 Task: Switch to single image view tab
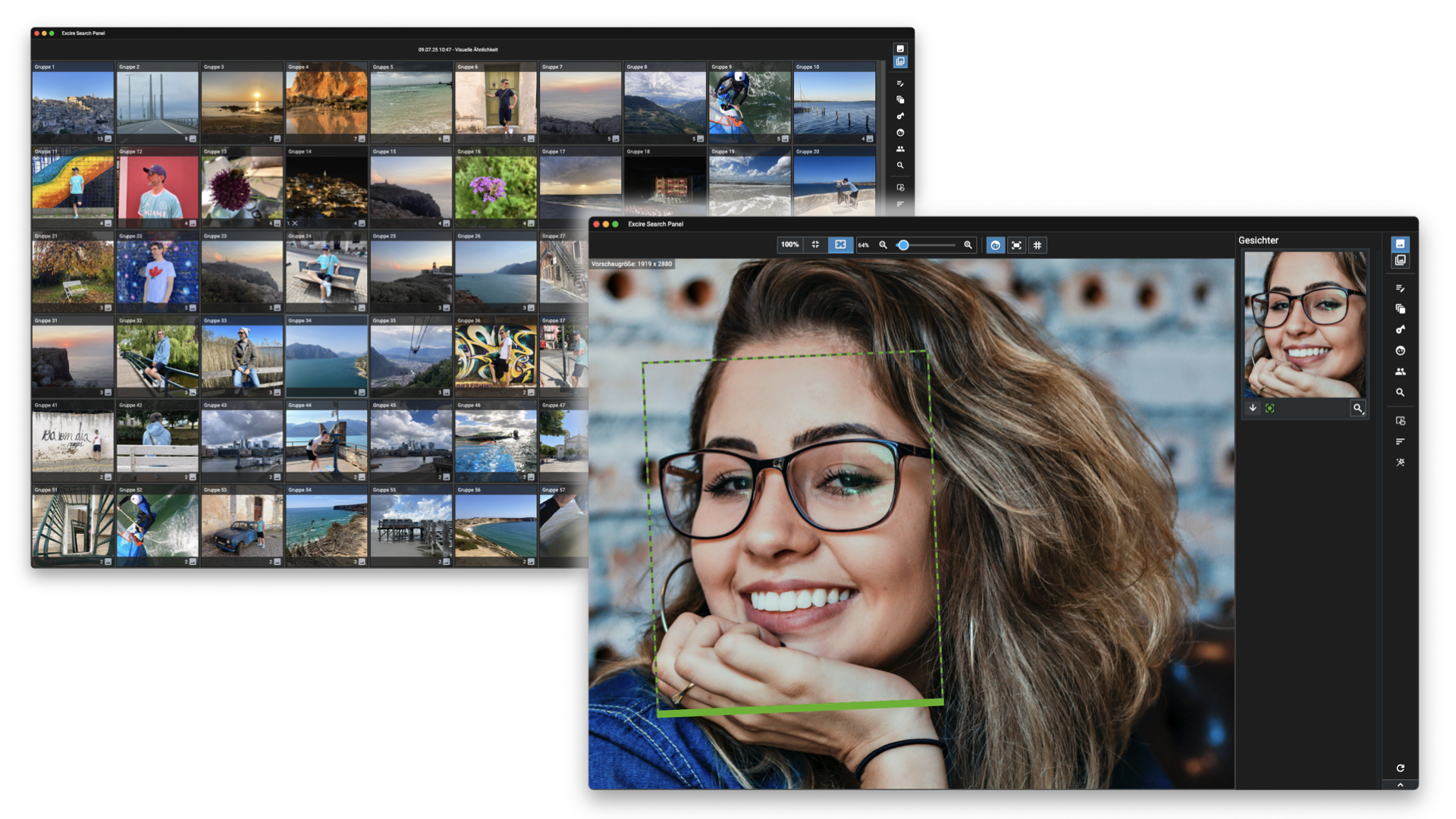tap(1400, 243)
